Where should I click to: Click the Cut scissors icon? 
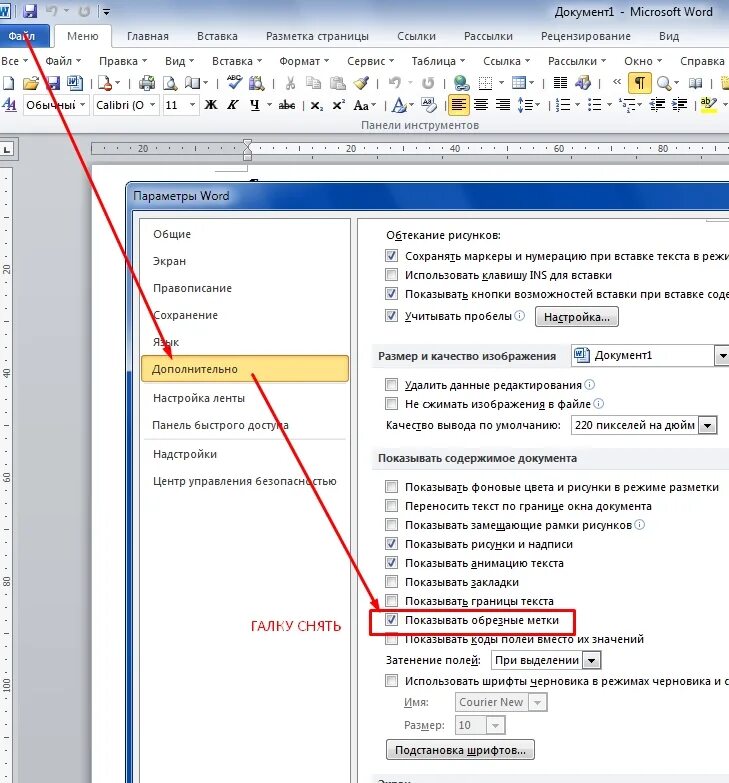click(290, 83)
